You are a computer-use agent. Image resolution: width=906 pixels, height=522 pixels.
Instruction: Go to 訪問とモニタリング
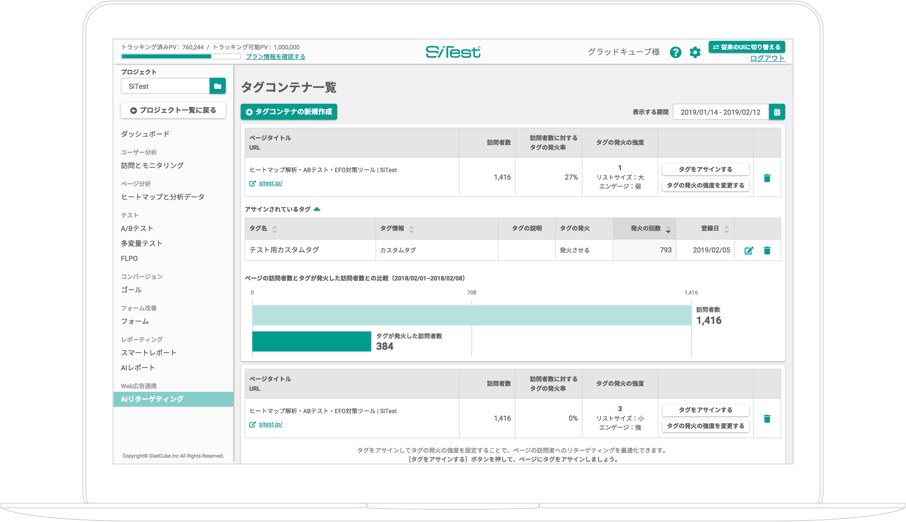[x=152, y=165]
